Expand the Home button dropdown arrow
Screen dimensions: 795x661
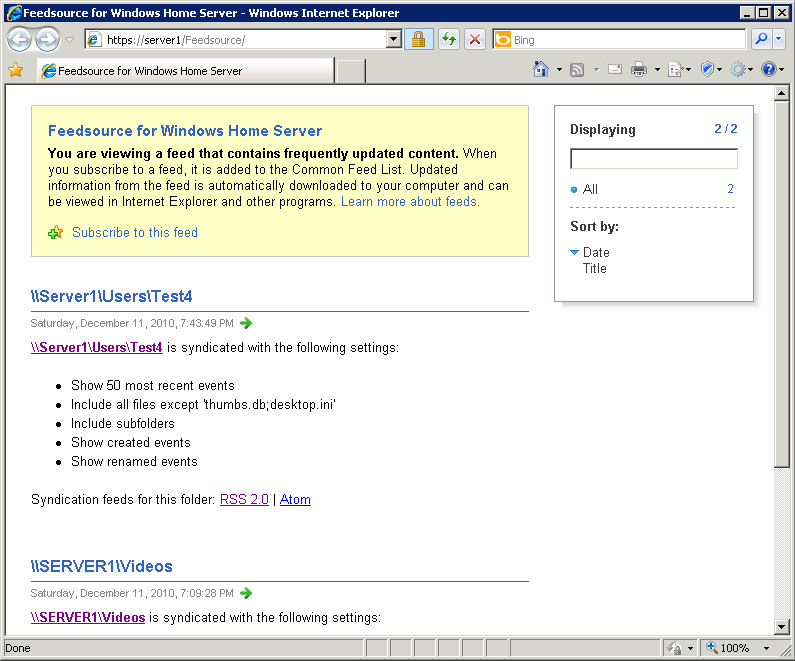point(559,69)
